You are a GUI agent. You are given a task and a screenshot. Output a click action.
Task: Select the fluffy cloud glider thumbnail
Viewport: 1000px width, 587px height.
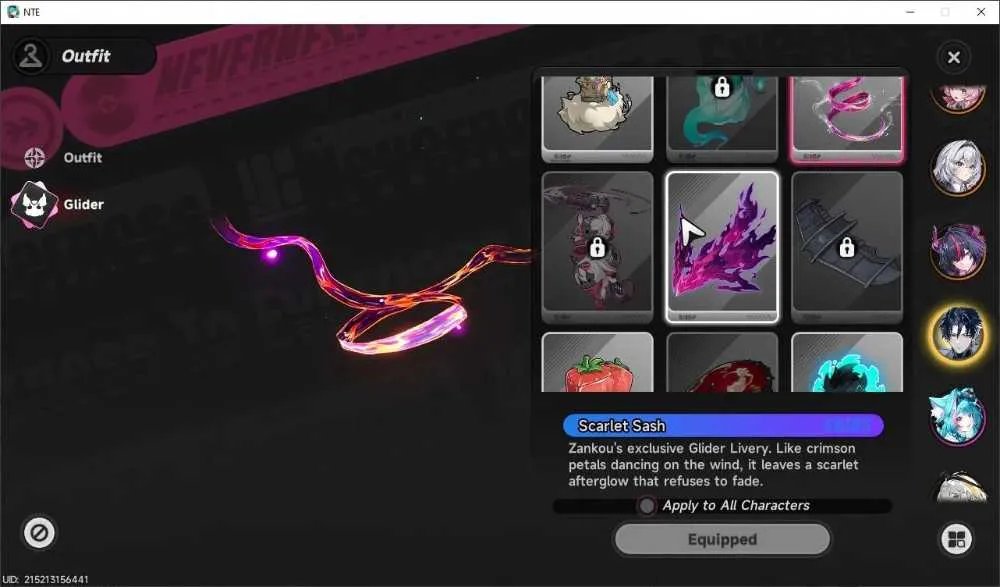coord(598,119)
